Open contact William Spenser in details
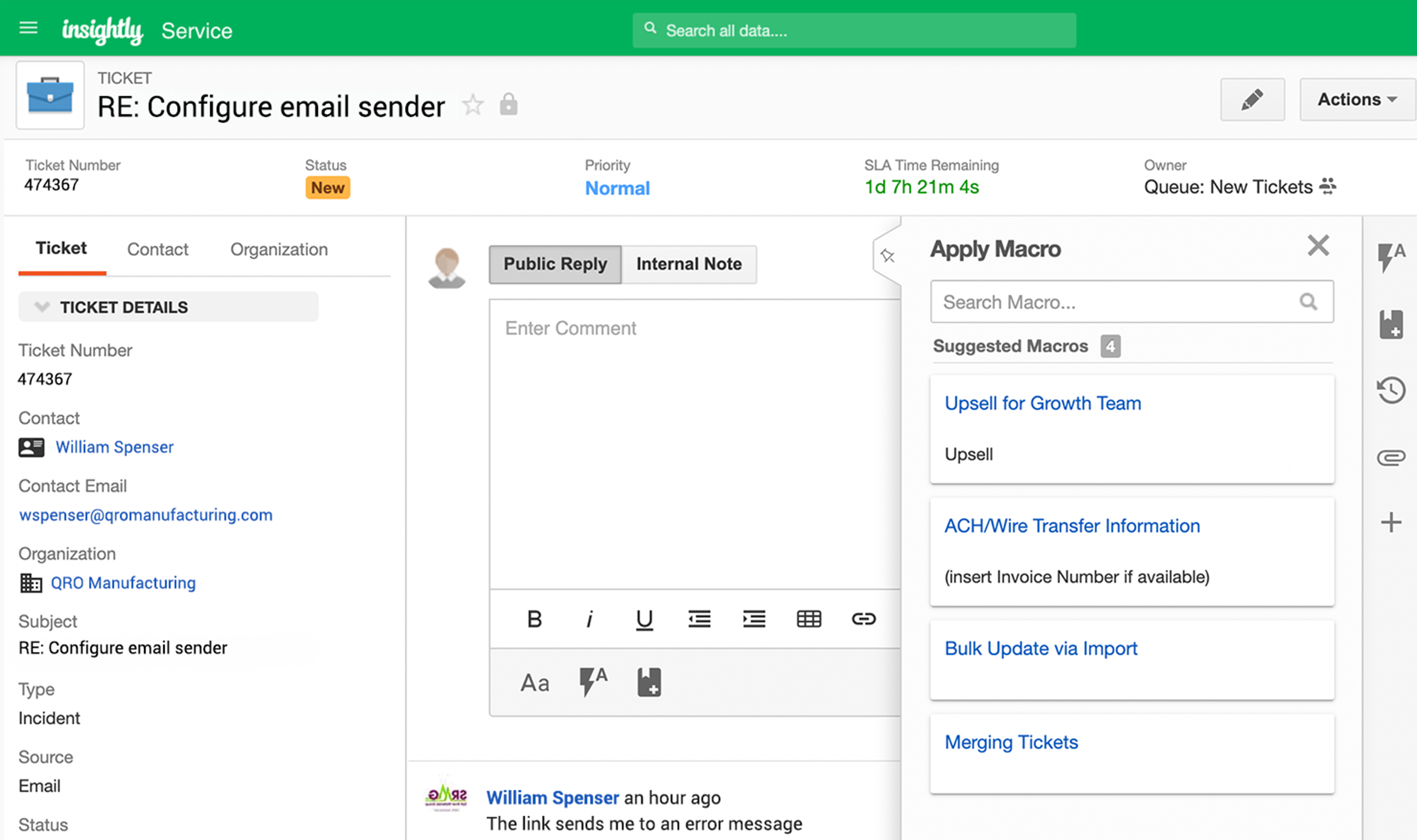Image resolution: width=1417 pixels, height=840 pixels. 114,447
